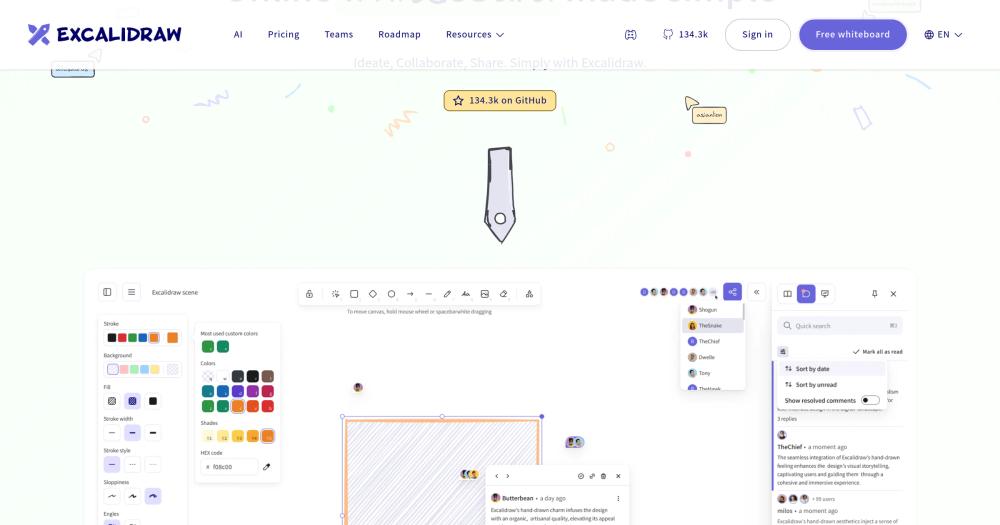Screen dimensions: 1000x525
Task: Select the Eraser tool
Action: (504, 294)
